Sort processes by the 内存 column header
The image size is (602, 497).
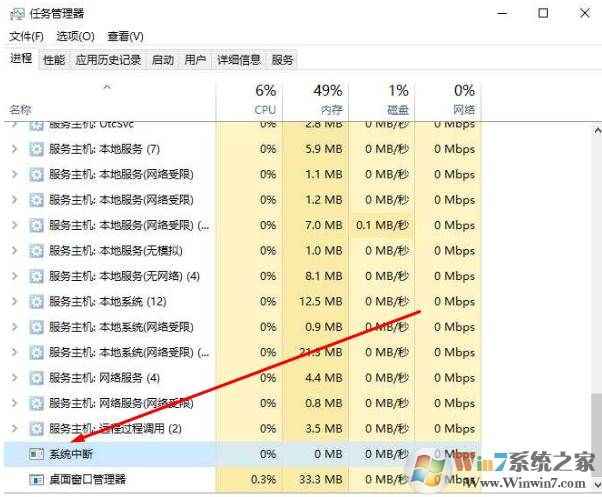click(330, 109)
